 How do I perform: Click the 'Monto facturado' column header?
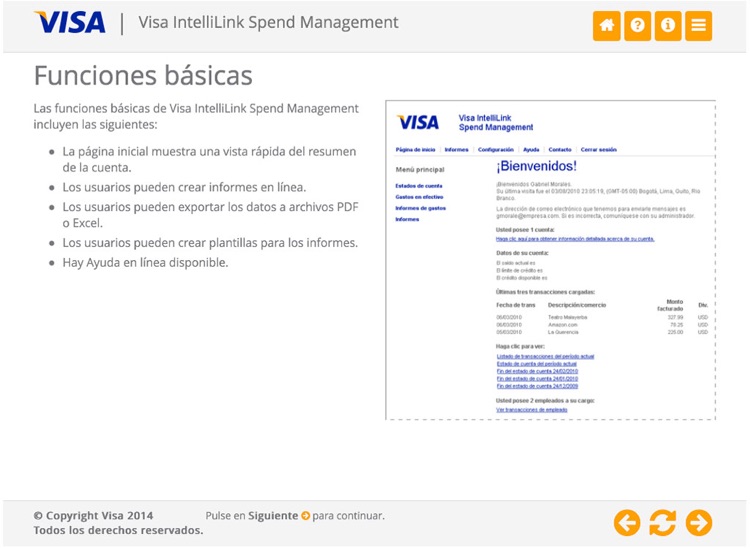[x=670, y=305]
